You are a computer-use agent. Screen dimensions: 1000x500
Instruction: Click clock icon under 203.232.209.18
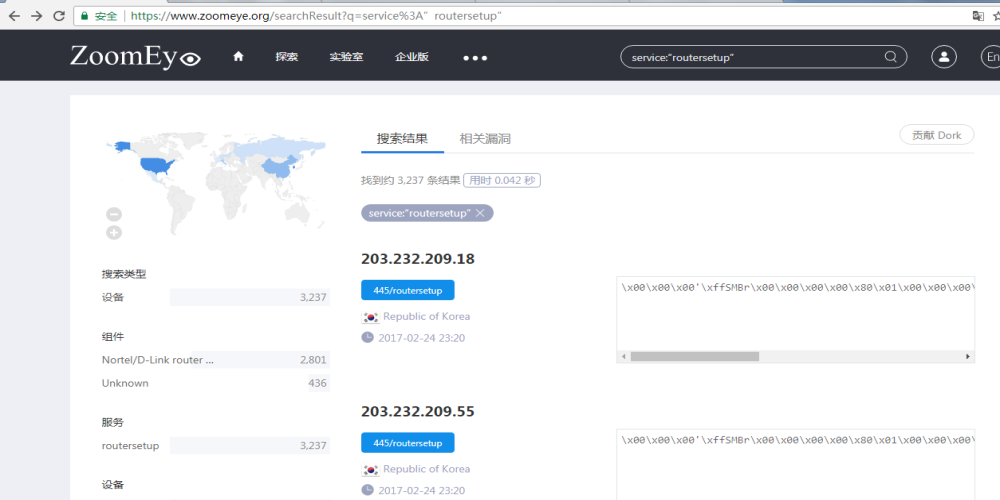[x=367, y=337]
